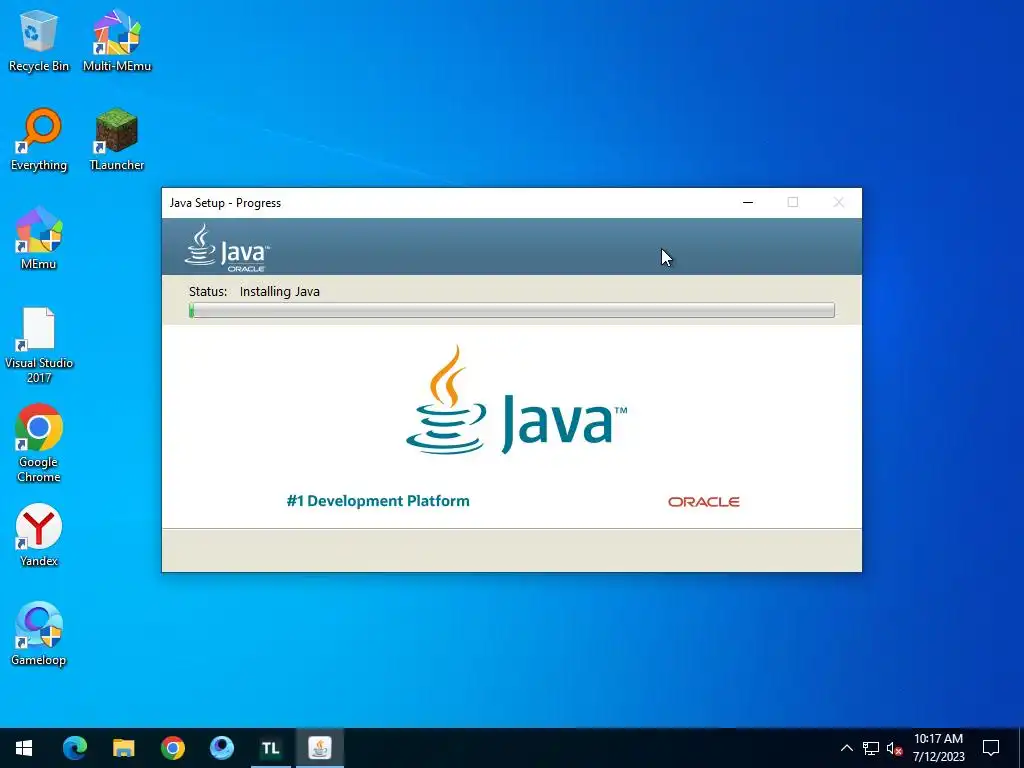Click the Java installation progress bar
1024x768 pixels.
point(511,310)
